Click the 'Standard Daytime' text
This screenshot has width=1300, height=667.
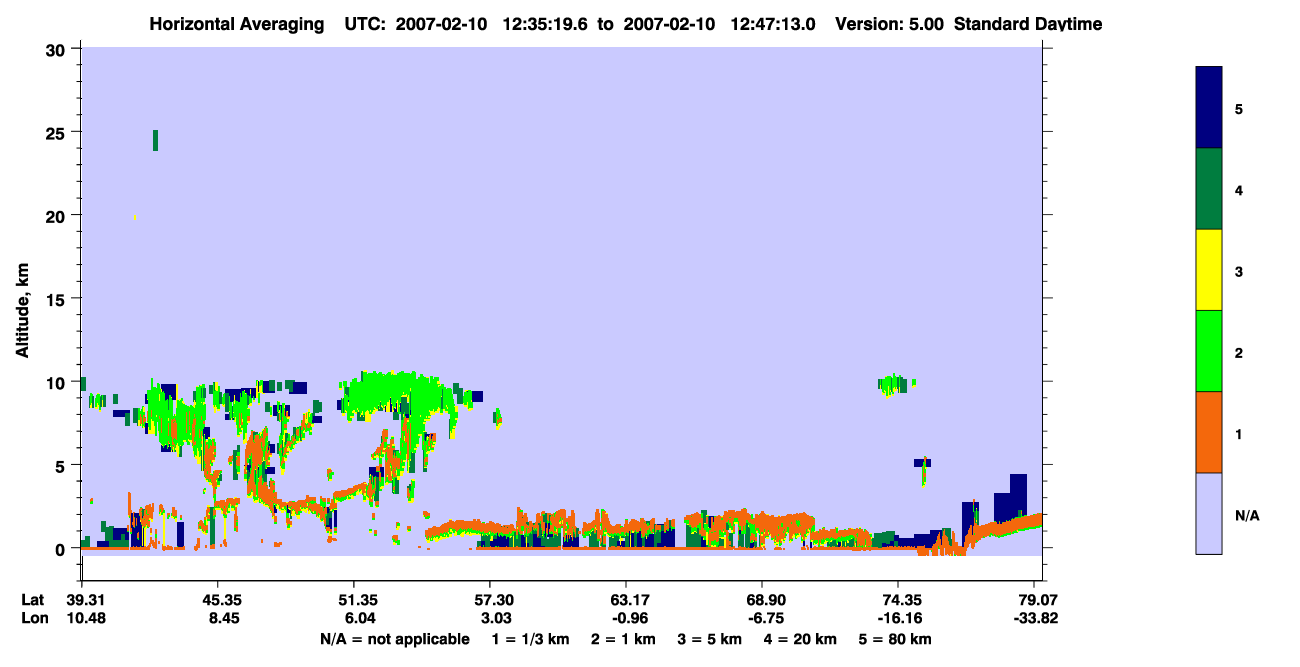click(1028, 24)
